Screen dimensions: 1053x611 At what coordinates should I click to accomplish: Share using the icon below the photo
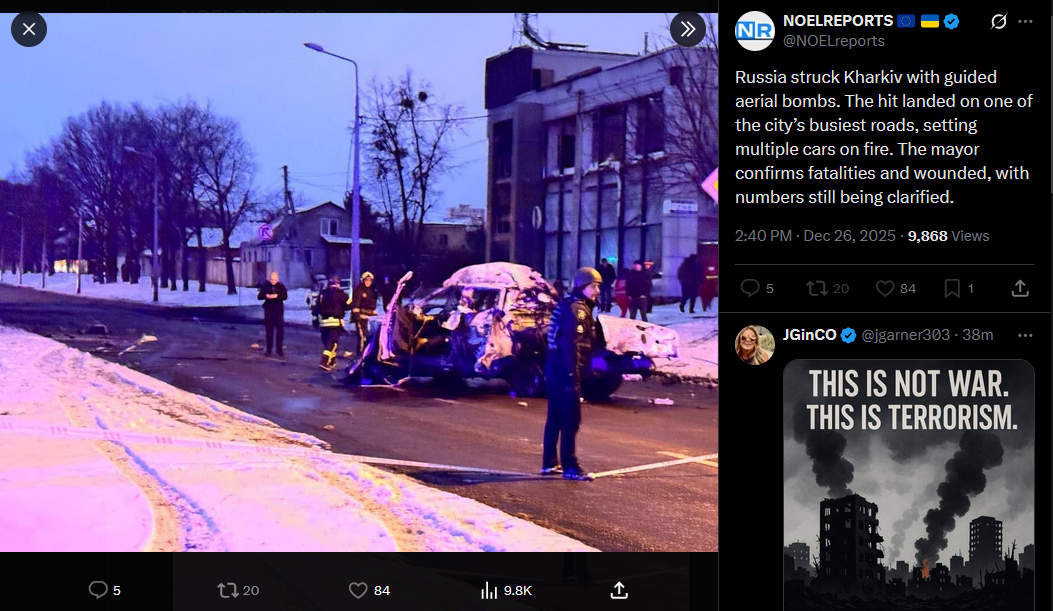click(x=619, y=590)
